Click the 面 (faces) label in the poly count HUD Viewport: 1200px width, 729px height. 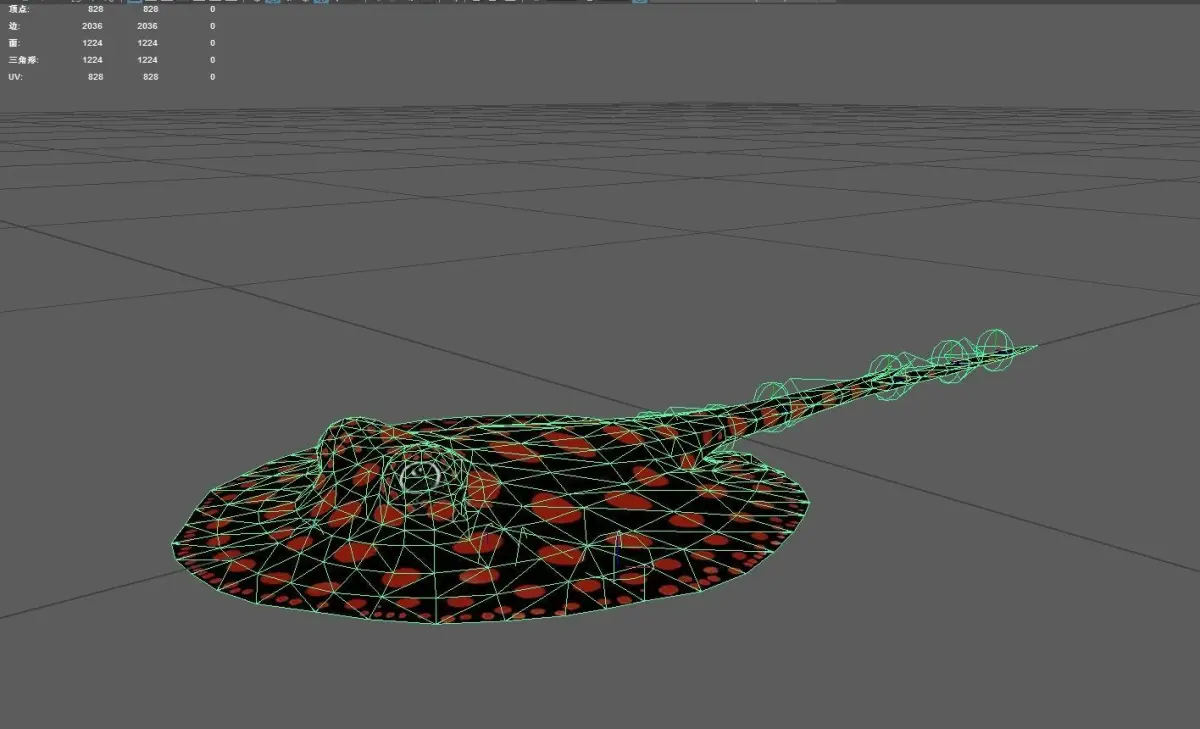pos(12,43)
